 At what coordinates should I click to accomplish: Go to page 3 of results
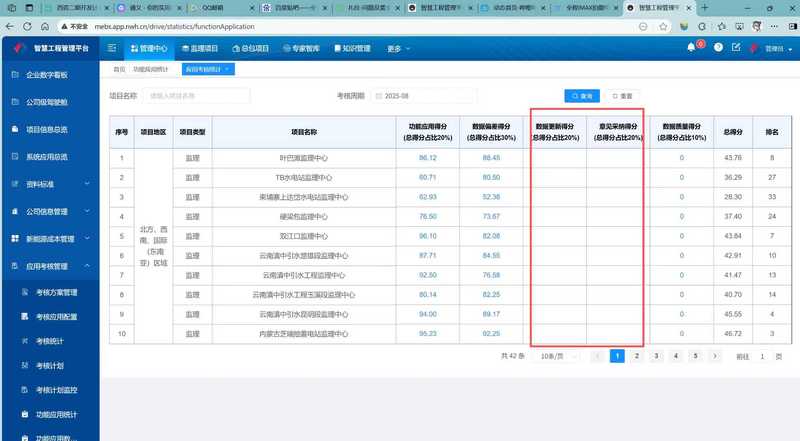656,356
